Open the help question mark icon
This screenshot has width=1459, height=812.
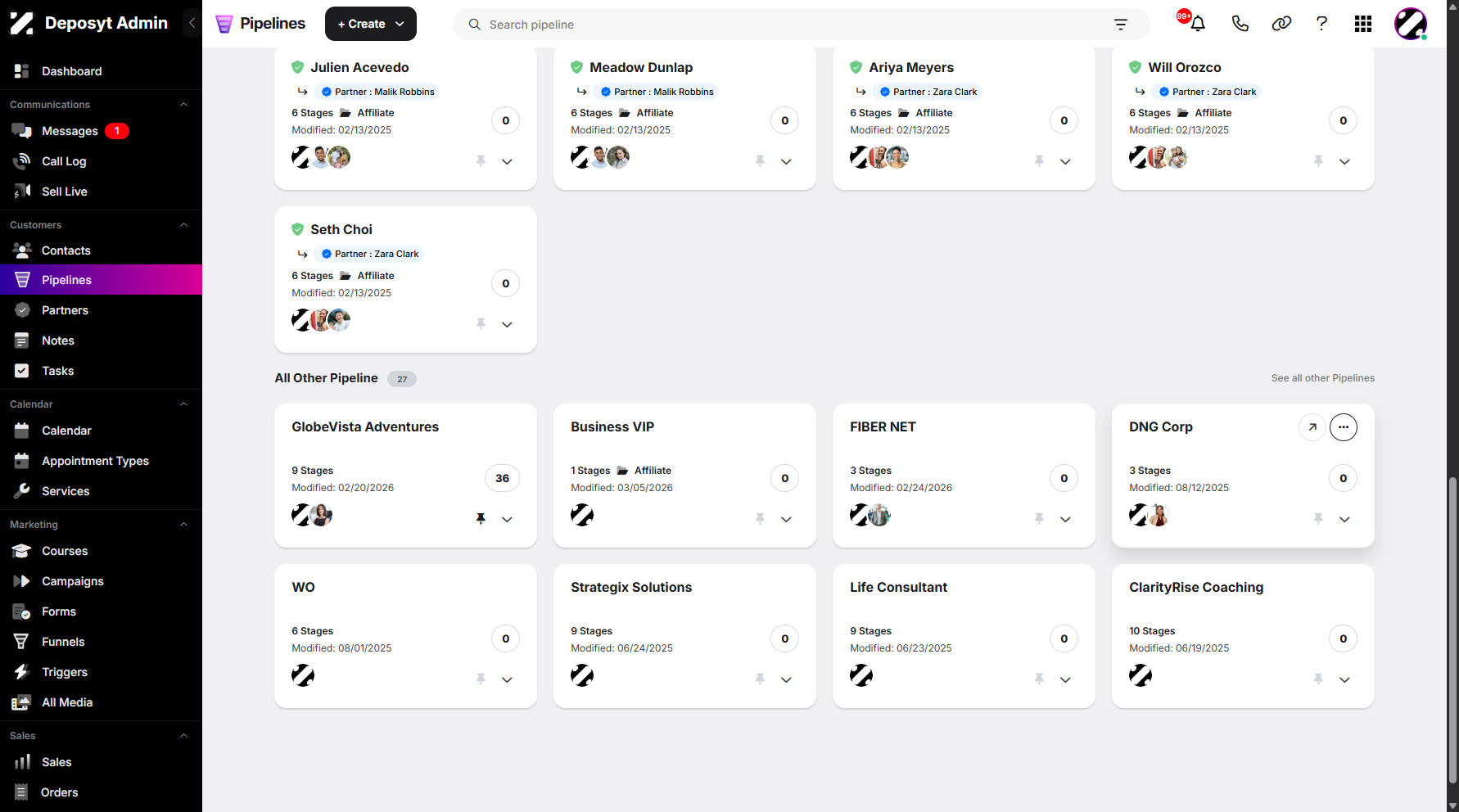tap(1321, 24)
